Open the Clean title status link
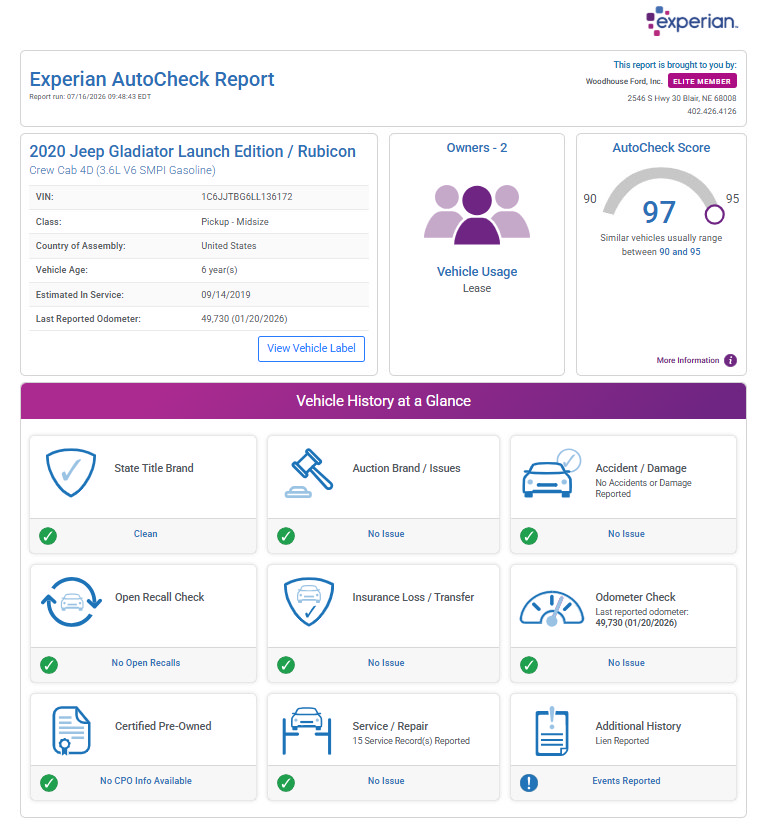This screenshot has width=765, height=824. pos(146,534)
